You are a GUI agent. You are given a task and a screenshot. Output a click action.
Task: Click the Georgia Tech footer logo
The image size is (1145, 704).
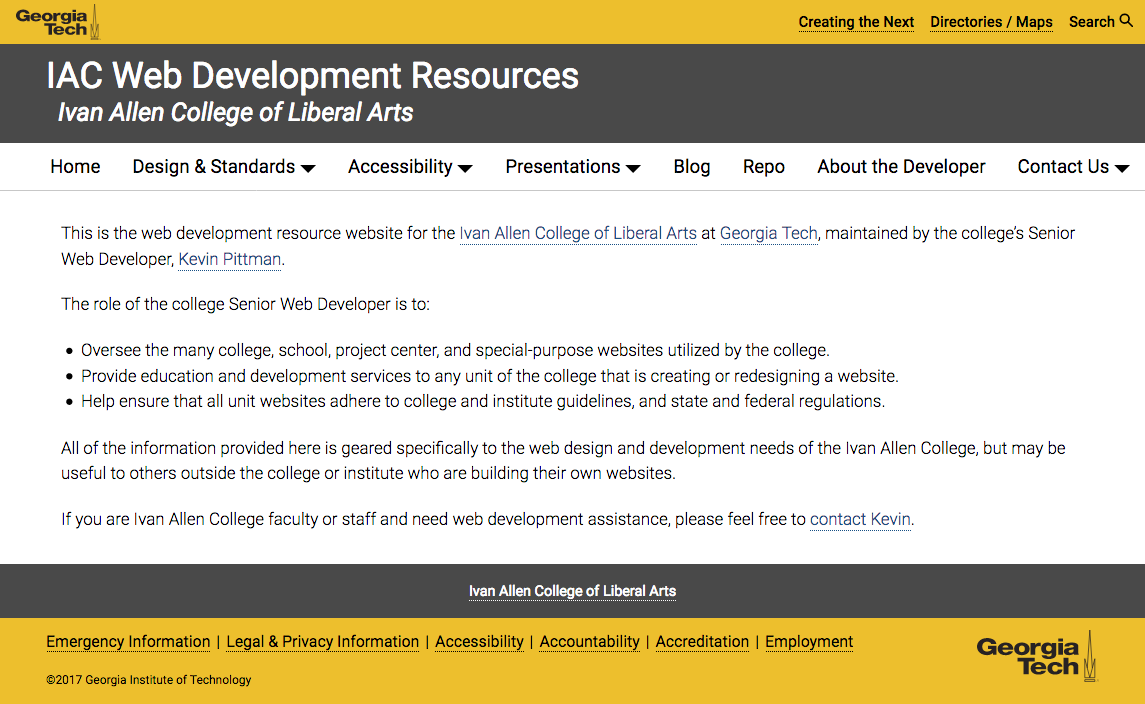(x=1035, y=657)
